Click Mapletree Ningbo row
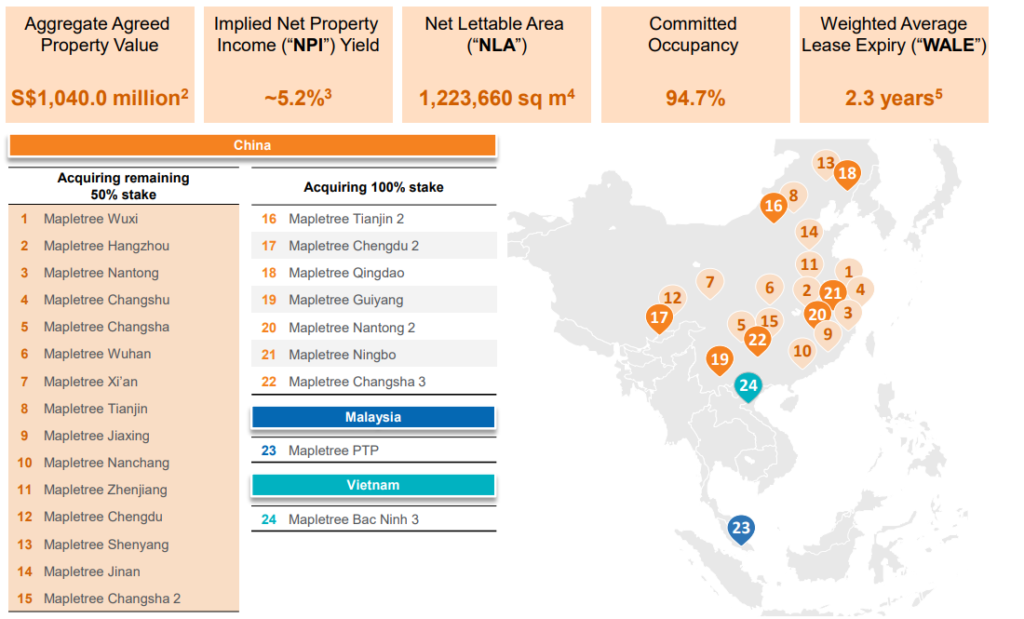 coord(374,355)
